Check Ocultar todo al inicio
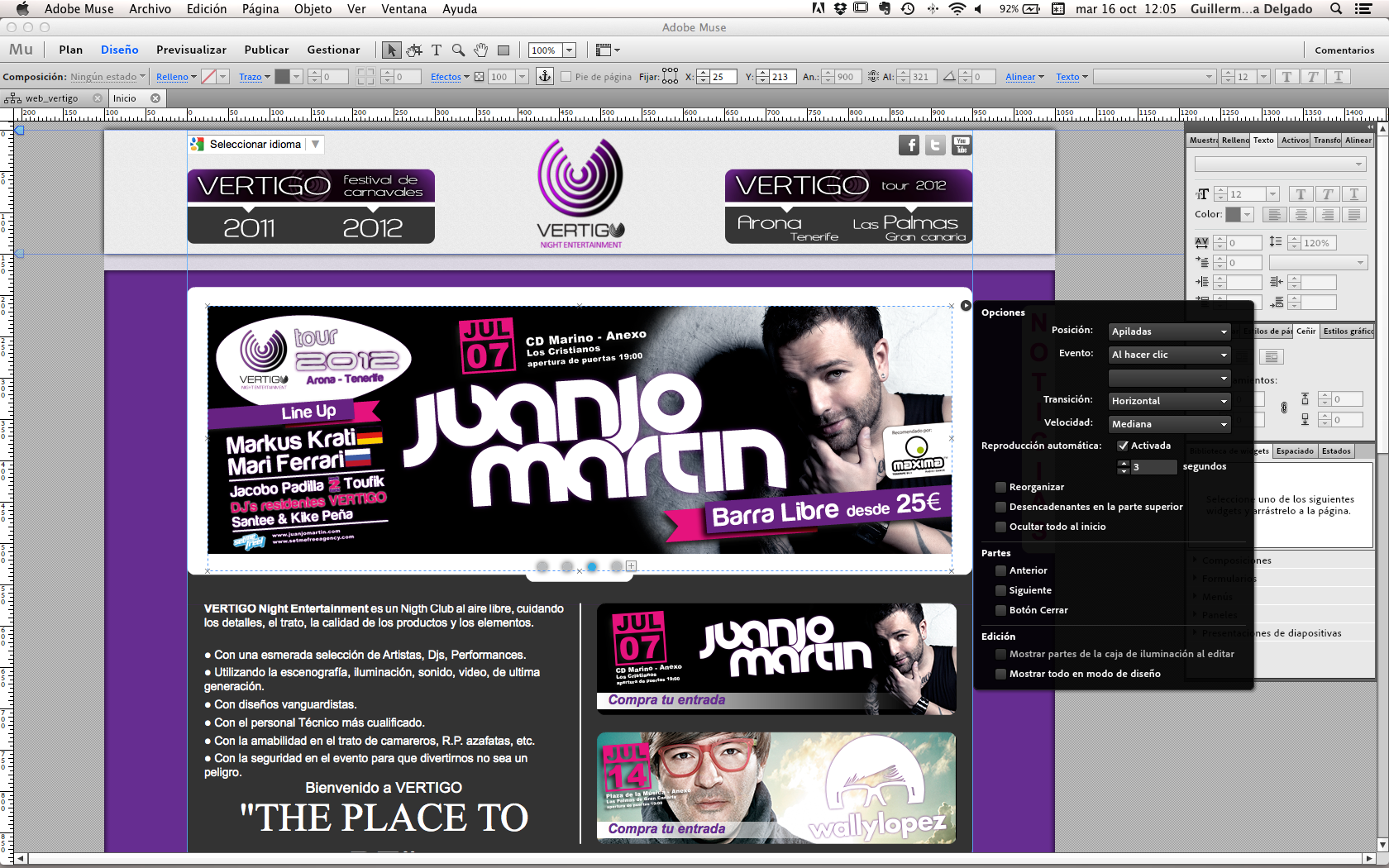 (1000, 527)
